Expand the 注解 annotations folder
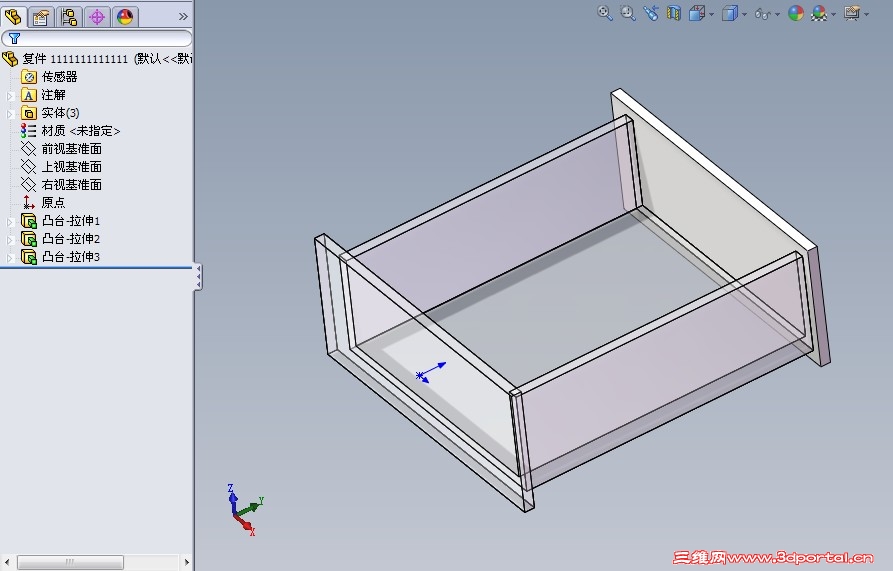 pyautogui.click(x=10, y=96)
